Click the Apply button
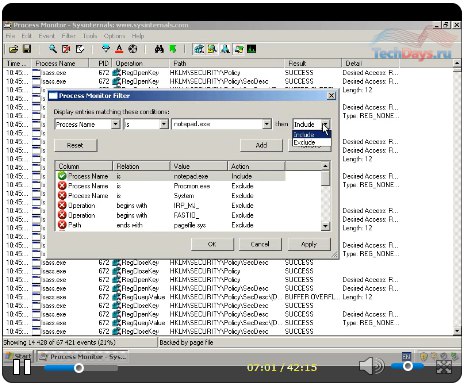465x386 pixels. point(309,244)
